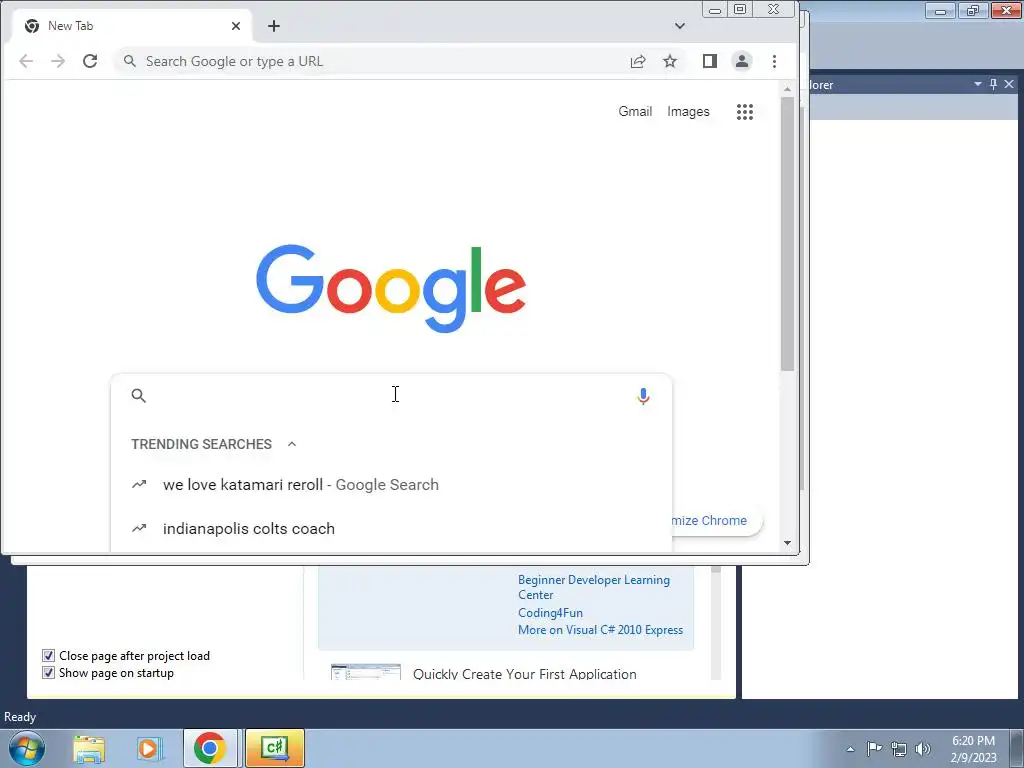Click Chrome scrollbar down arrow
Screen dimensions: 1024x768
788,543
